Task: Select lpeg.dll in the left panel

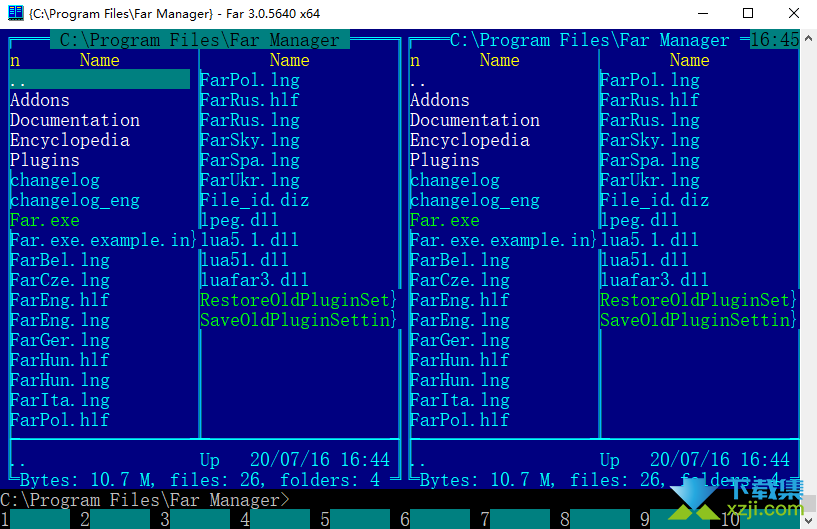Action: pyautogui.click(x=240, y=220)
